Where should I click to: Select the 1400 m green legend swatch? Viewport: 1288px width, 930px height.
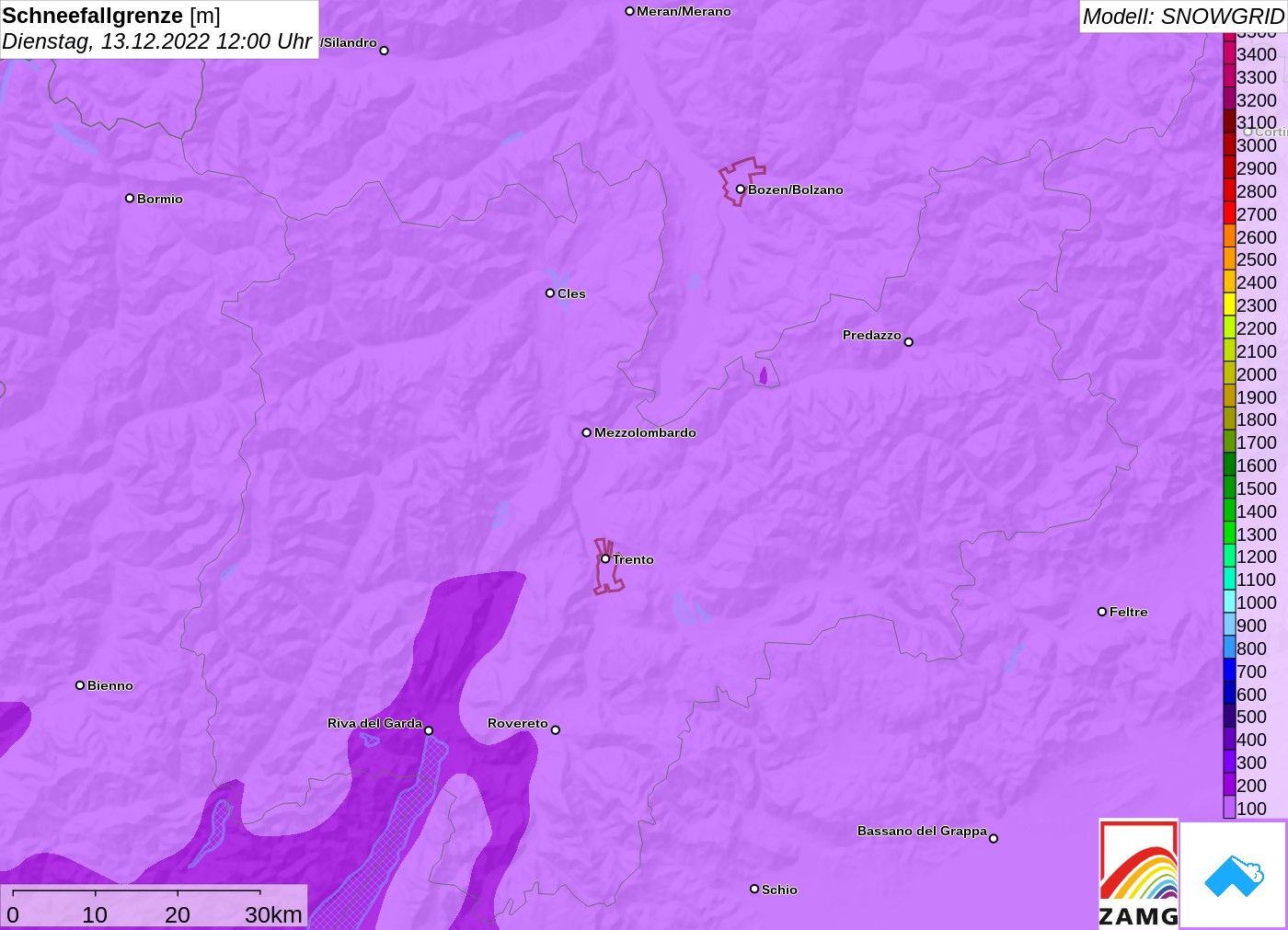tap(1229, 511)
